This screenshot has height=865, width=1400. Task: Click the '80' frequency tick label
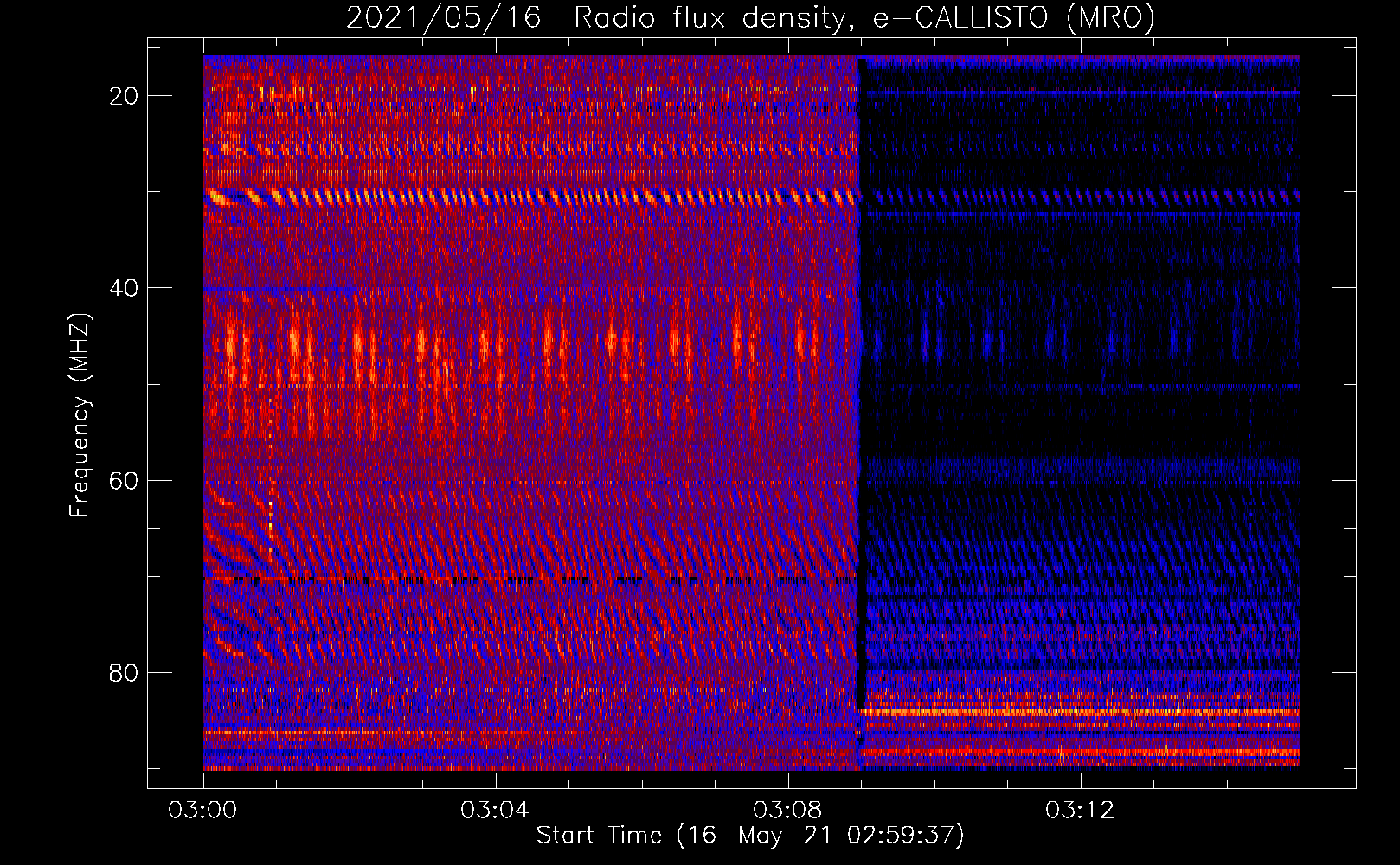click(x=125, y=672)
